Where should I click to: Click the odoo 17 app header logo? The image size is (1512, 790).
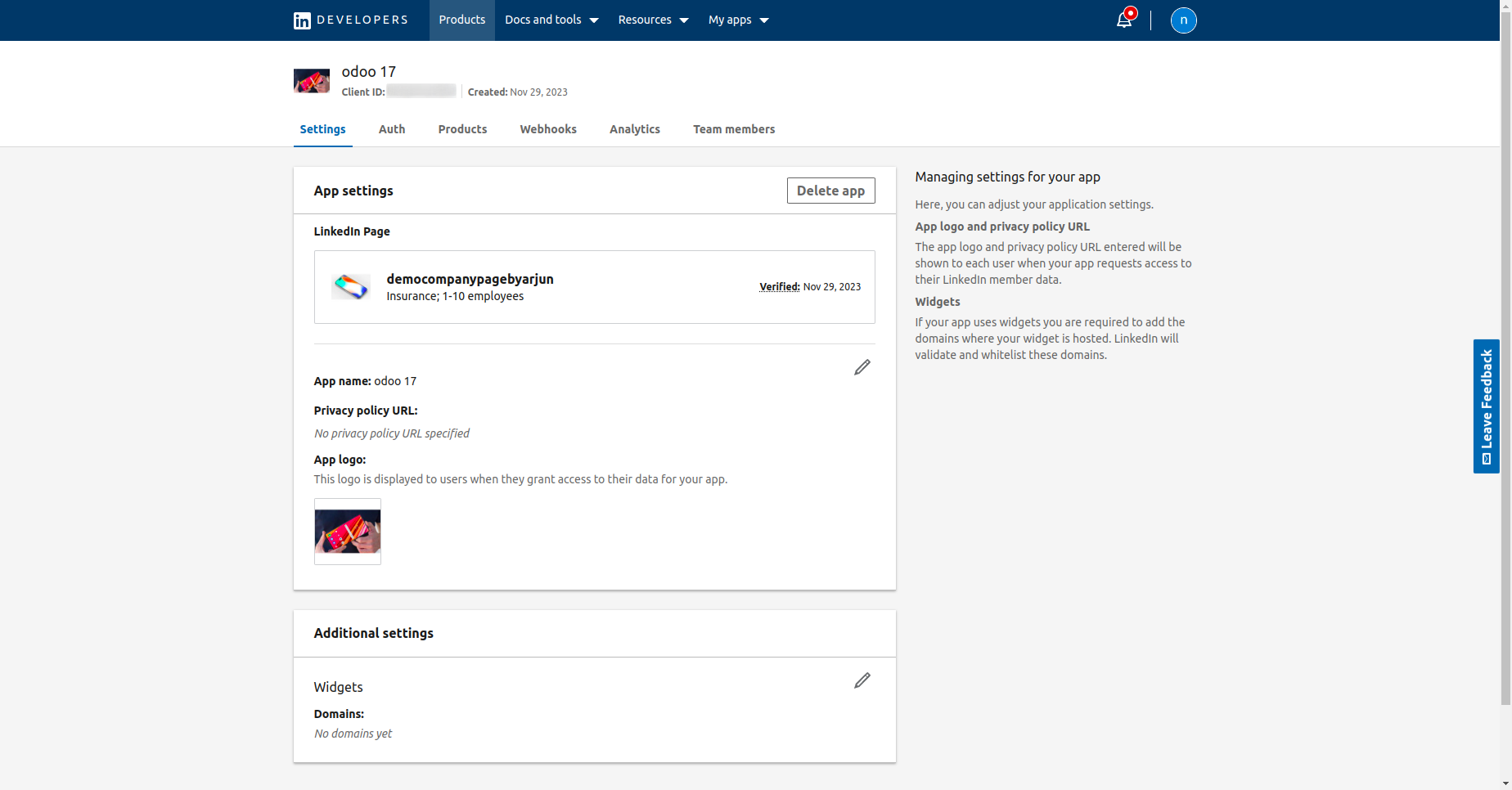(x=312, y=81)
